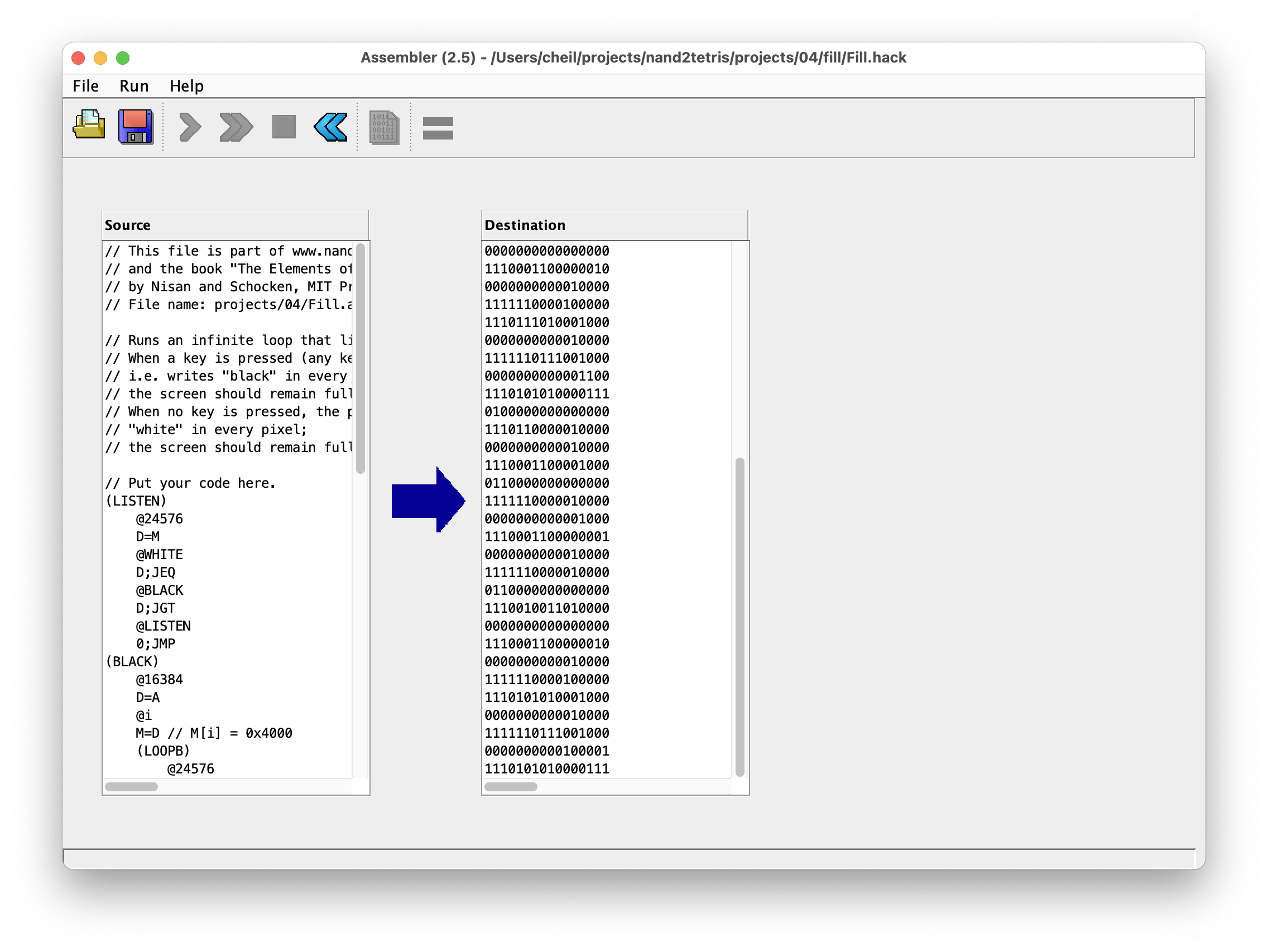Click the compare equals icon
This screenshot has width=1268, height=952.
[x=438, y=128]
